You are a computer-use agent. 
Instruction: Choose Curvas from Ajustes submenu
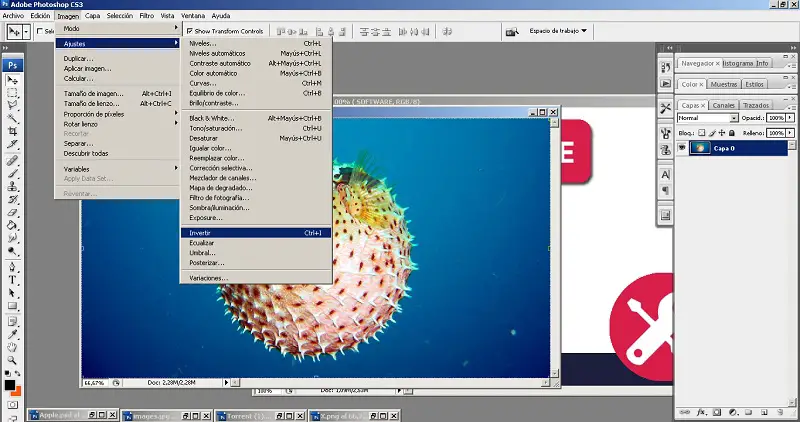point(256,83)
